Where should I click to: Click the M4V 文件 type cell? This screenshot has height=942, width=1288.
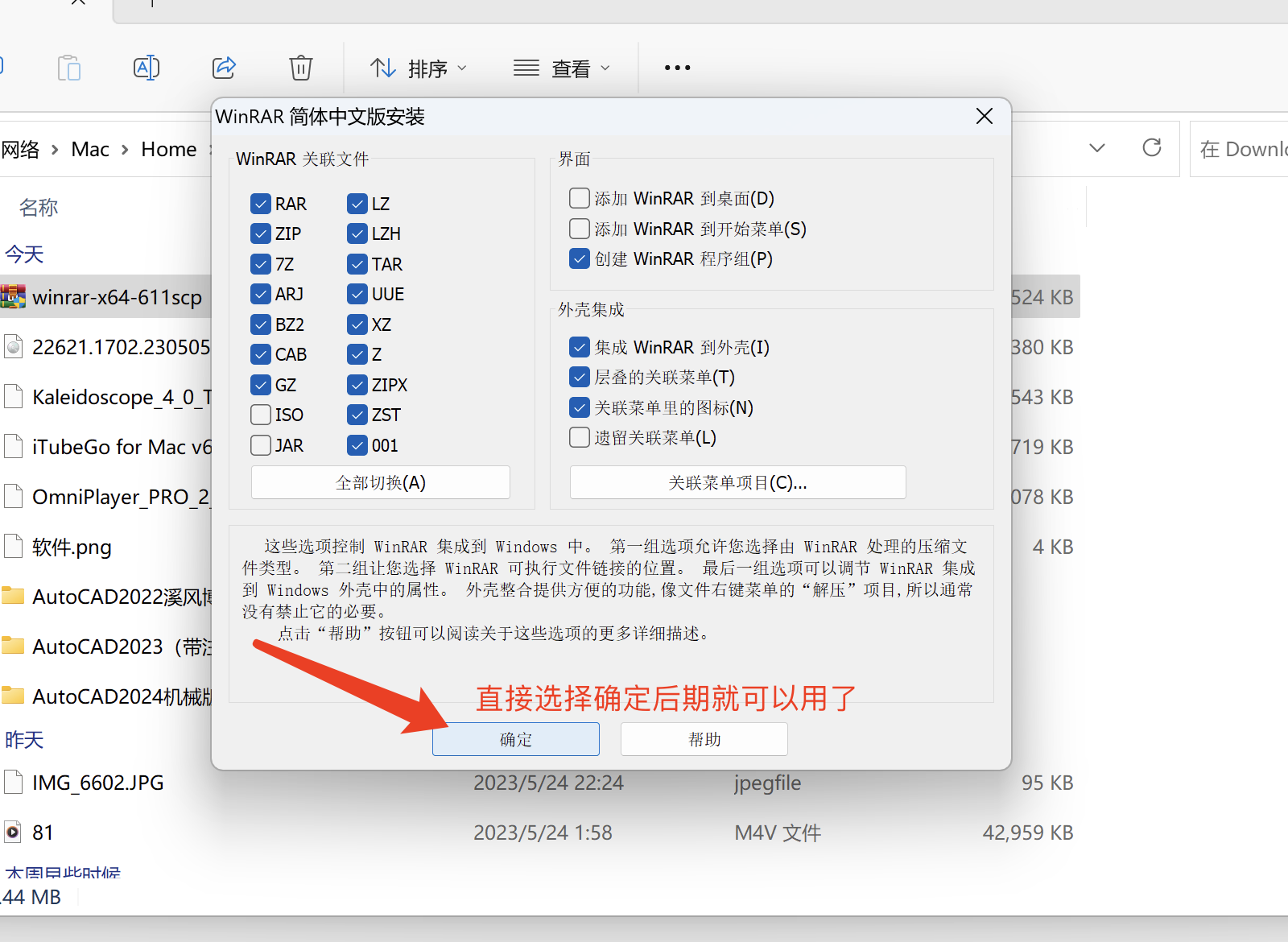click(778, 833)
